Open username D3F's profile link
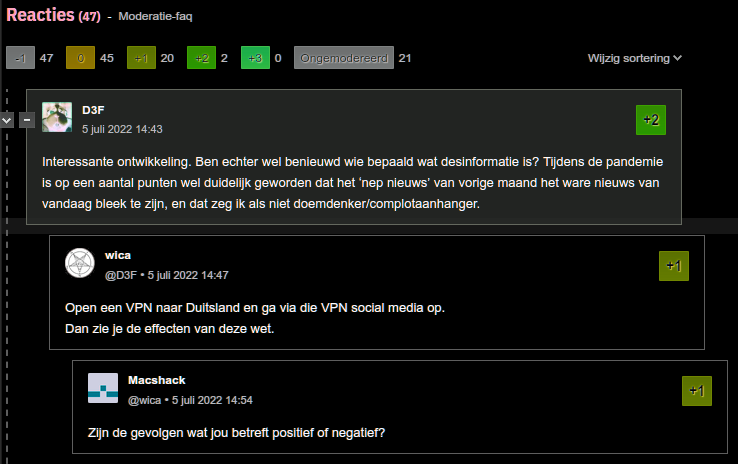Viewport: 738px width, 464px height. pos(93,109)
